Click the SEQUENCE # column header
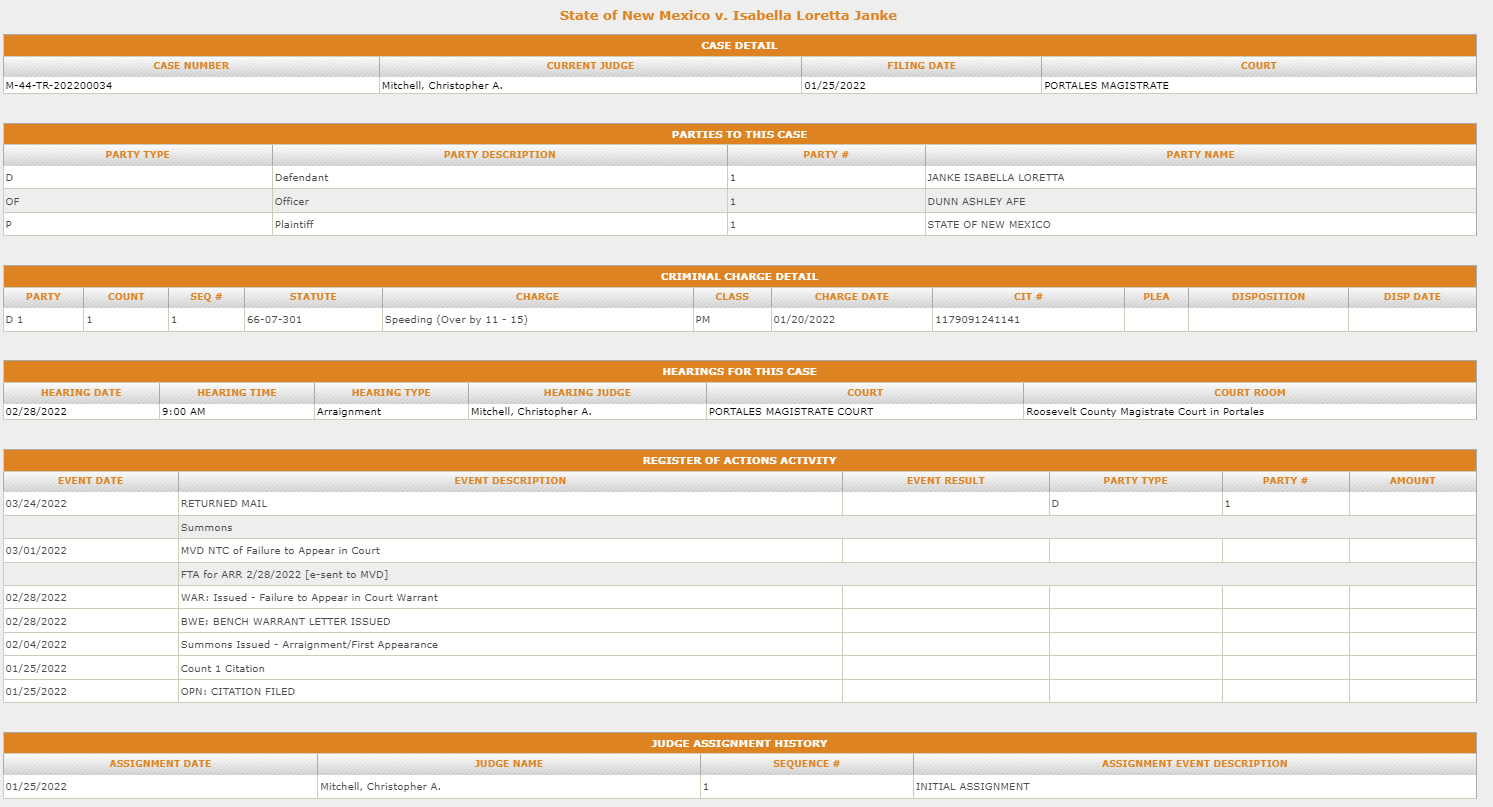The height and width of the screenshot is (807, 1493). tap(806, 764)
